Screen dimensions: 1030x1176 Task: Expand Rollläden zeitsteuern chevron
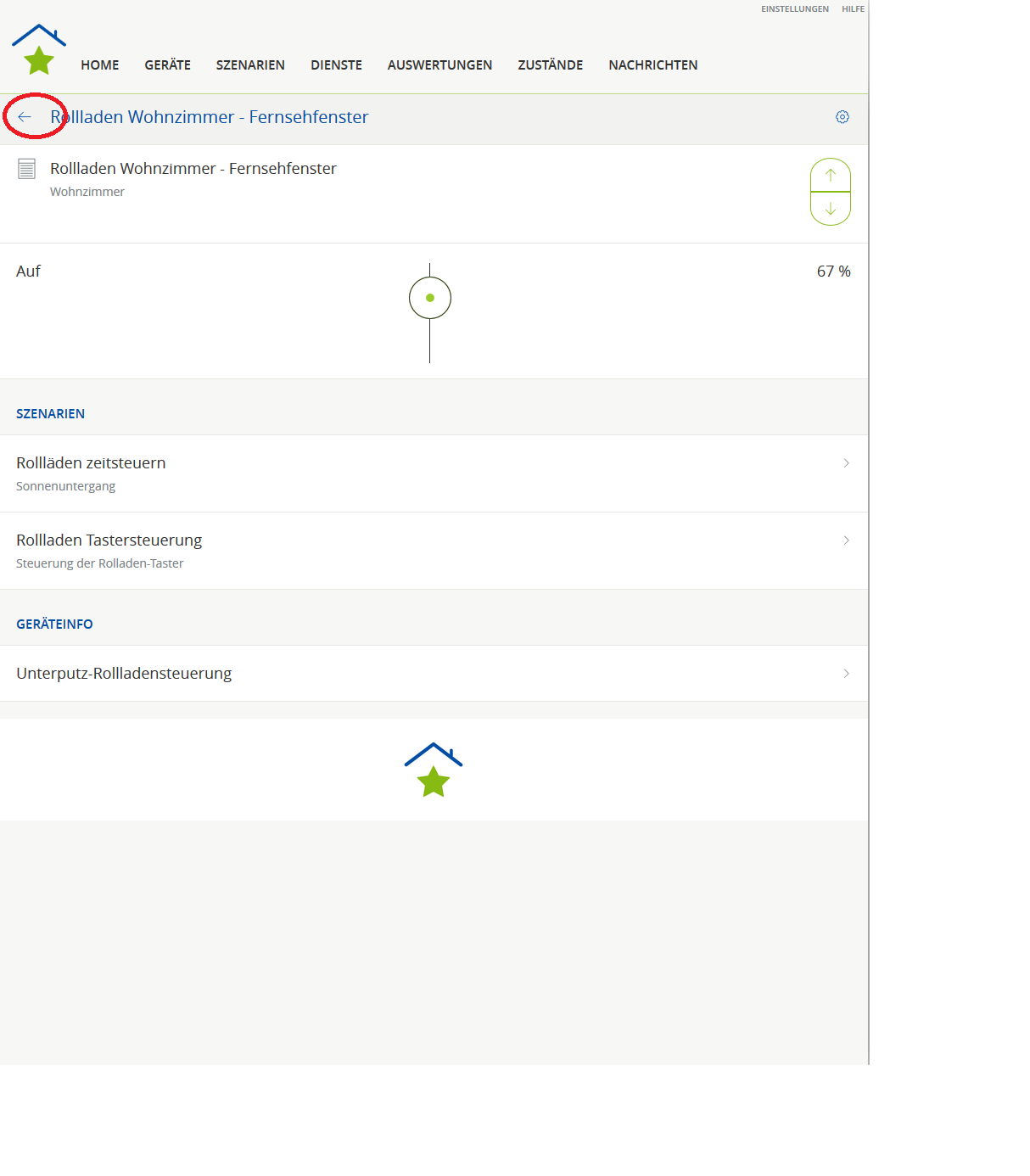pos(846,463)
